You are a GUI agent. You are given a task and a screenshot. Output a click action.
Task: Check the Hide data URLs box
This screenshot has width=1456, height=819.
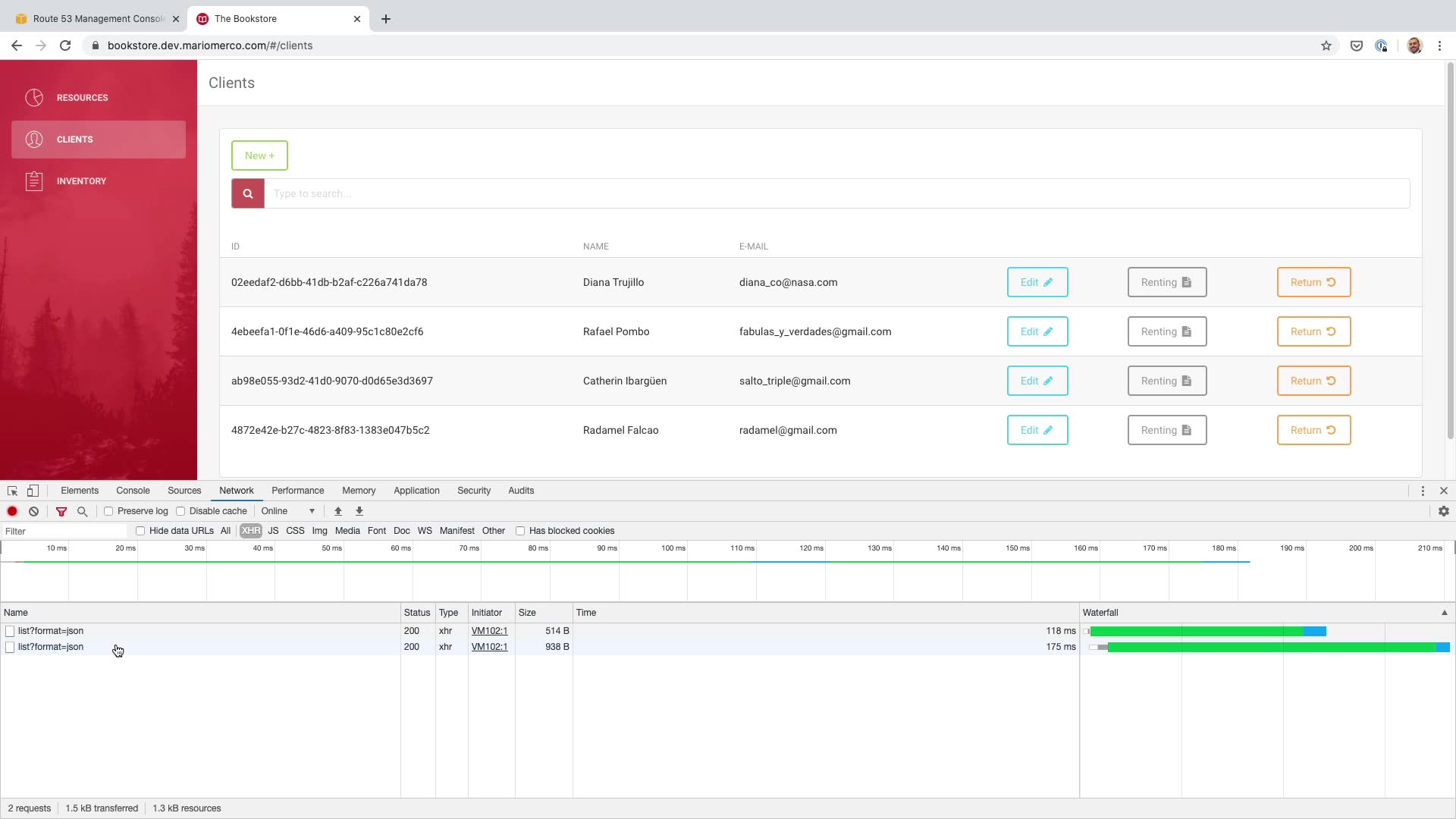(140, 531)
